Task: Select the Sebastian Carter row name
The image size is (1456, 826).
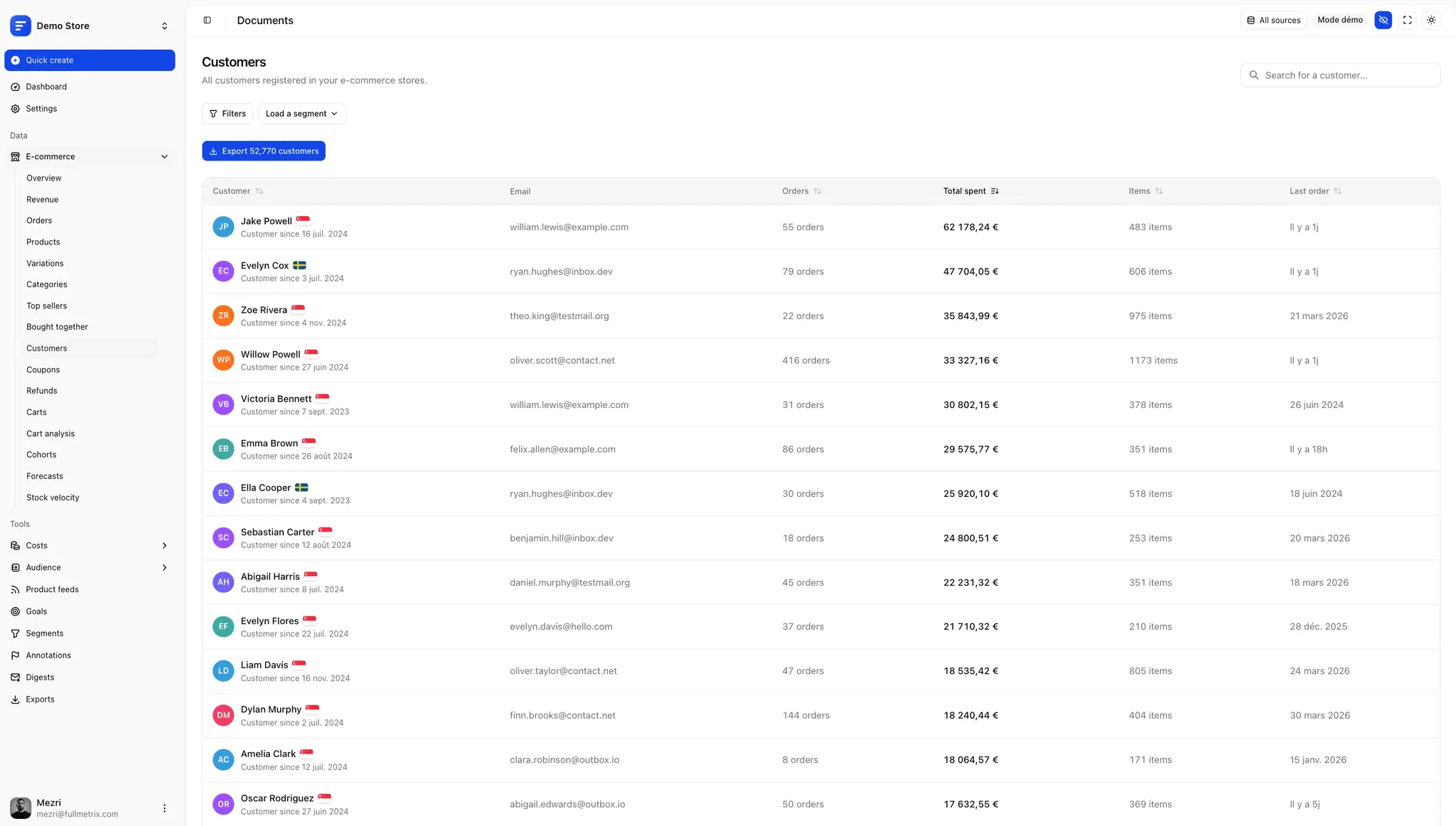Action: (277, 532)
